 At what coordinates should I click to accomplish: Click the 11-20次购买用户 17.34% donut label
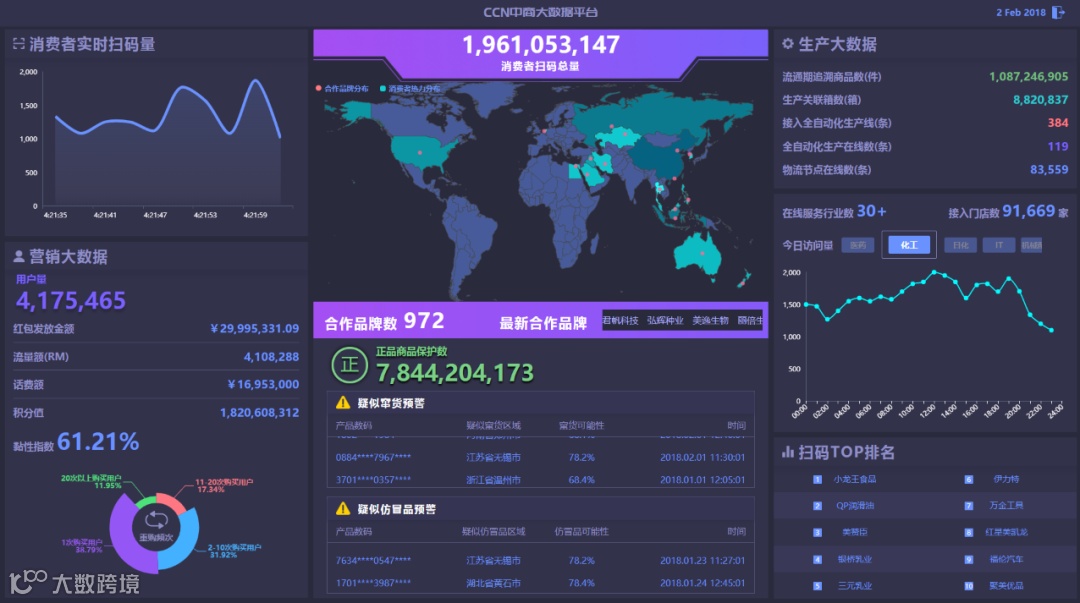coord(224,485)
